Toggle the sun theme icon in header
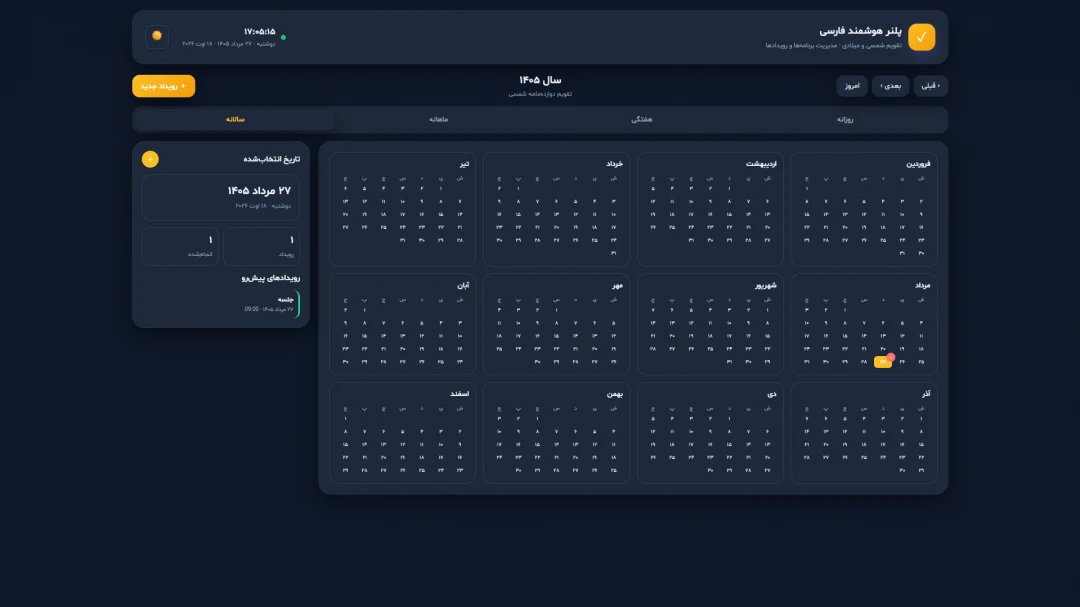Viewport: 1080px width, 607px height. [157, 36]
